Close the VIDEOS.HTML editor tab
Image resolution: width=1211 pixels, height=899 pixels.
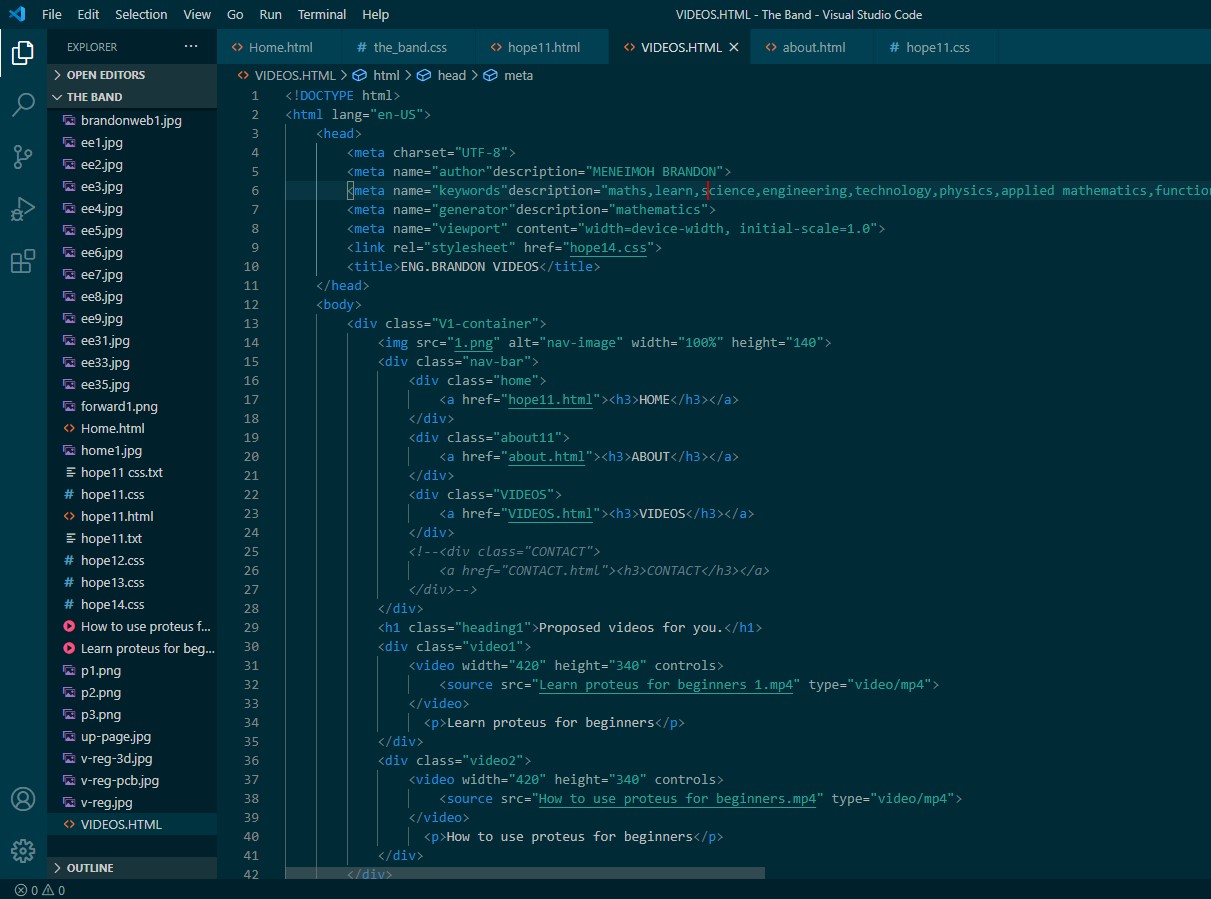tap(733, 47)
